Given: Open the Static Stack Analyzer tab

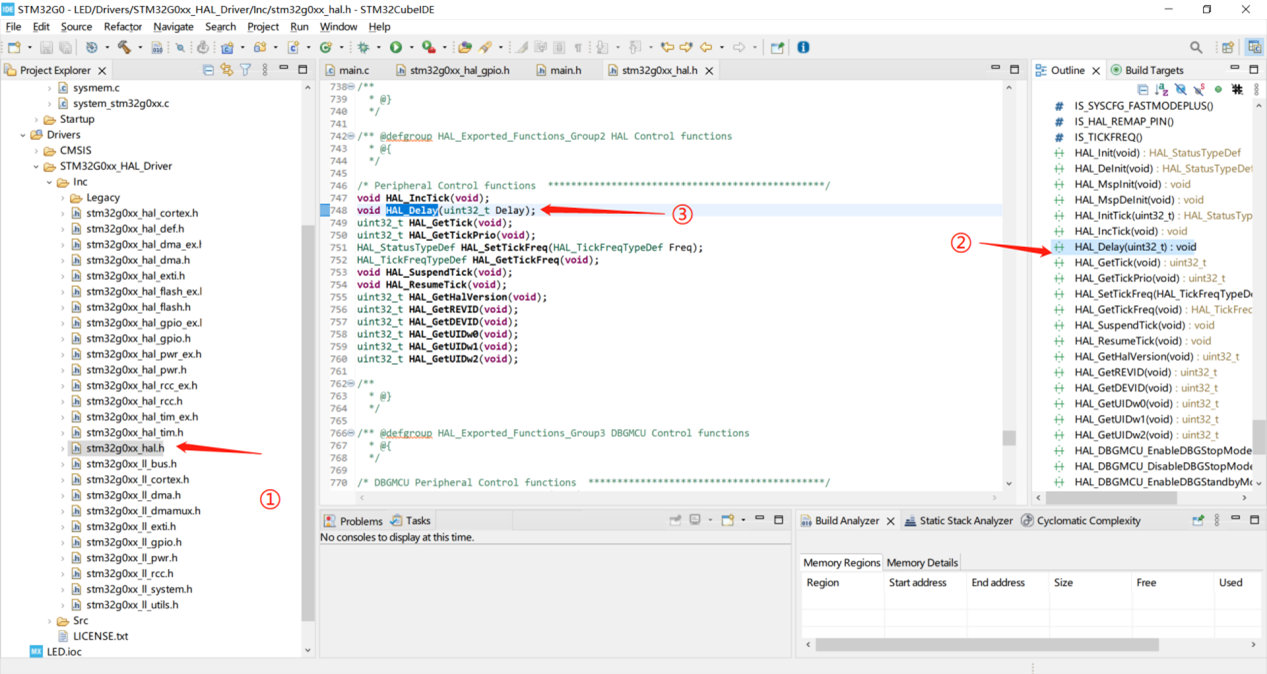Looking at the screenshot, I should (959, 521).
